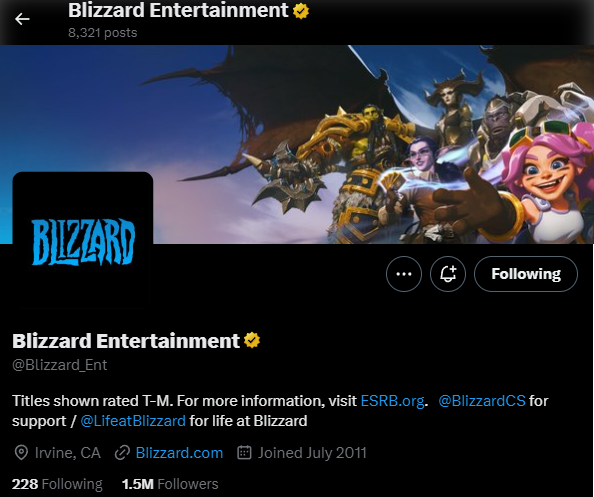Viewport: 594px width, 497px height.
Task: Click the @Blizzard_Ent handle text
Action: pos(59,365)
